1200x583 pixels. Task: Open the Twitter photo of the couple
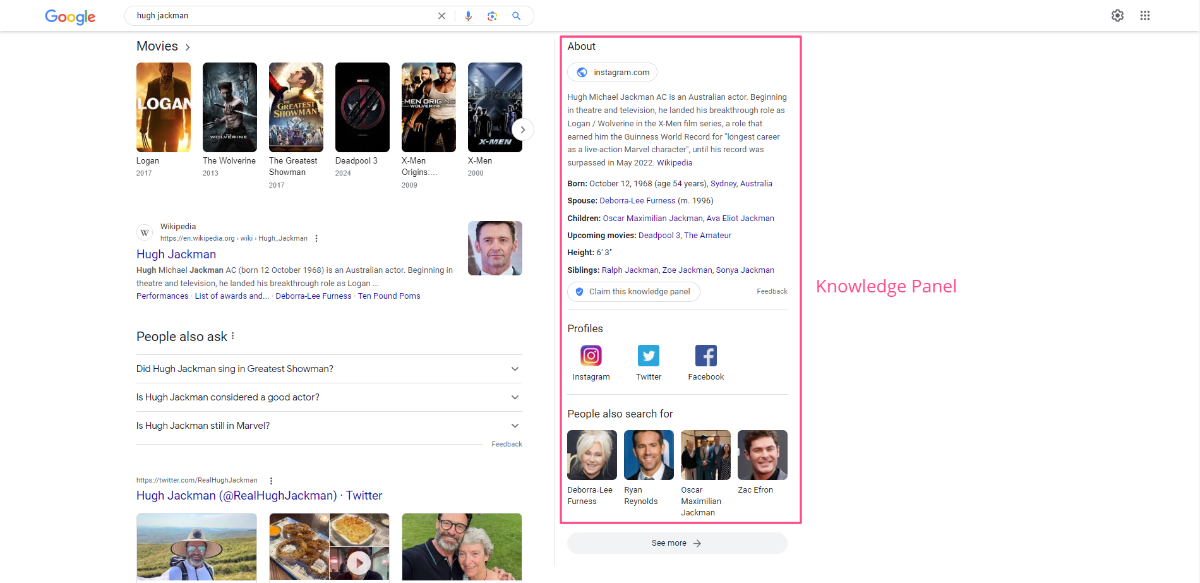[462, 548]
